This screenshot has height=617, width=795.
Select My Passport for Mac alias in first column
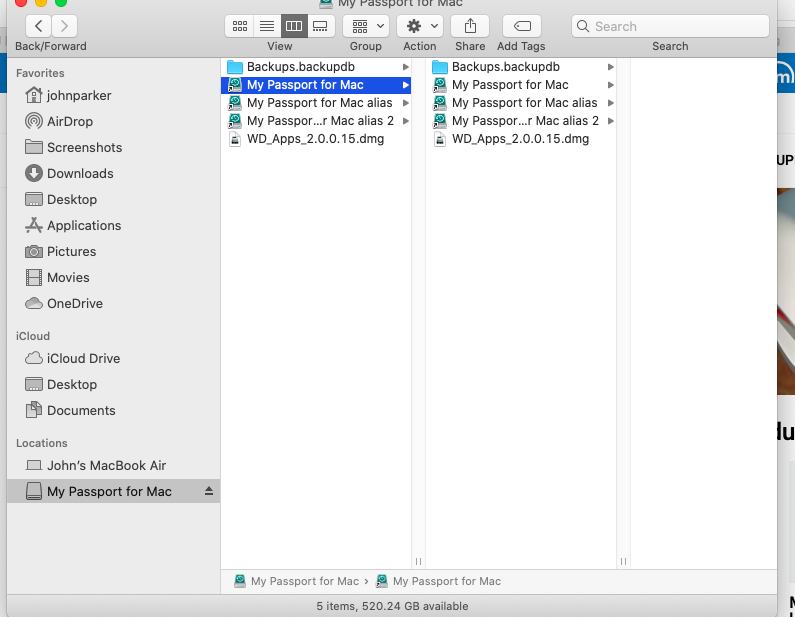click(316, 103)
